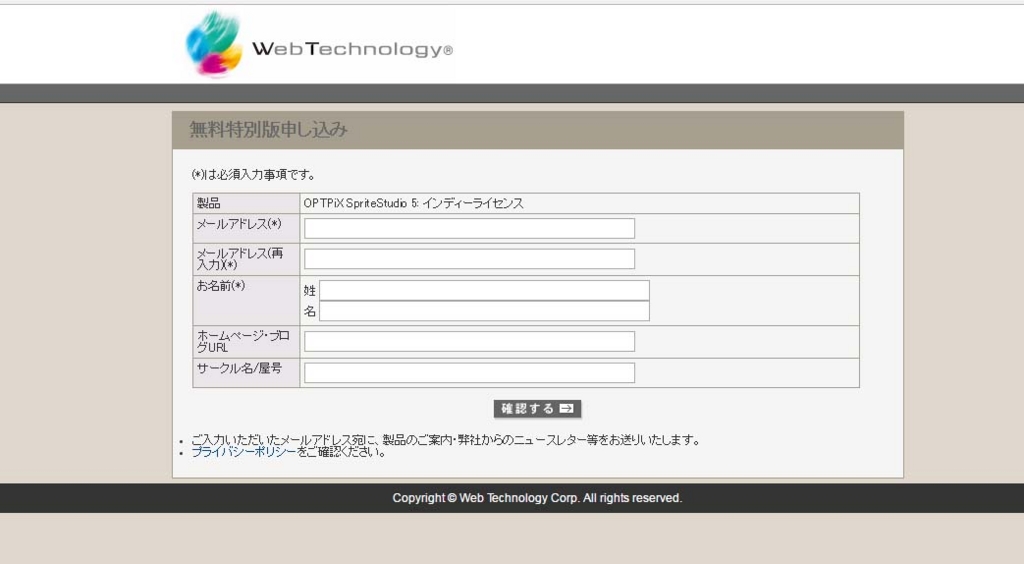Click the サークル名/屋号 label
1024x564 pixels.
pos(239,368)
